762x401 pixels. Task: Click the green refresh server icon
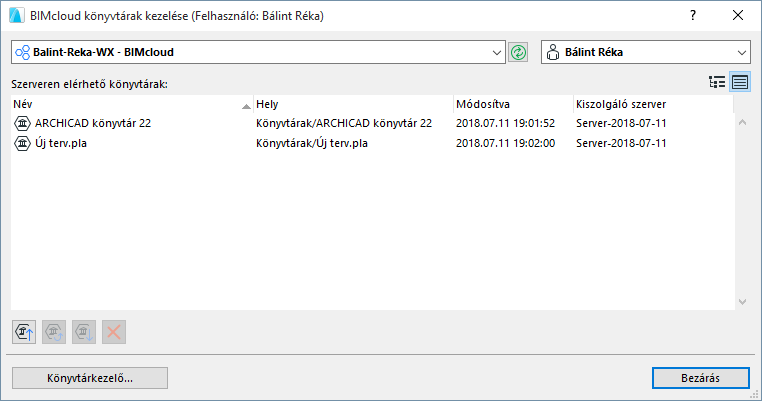click(518, 52)
